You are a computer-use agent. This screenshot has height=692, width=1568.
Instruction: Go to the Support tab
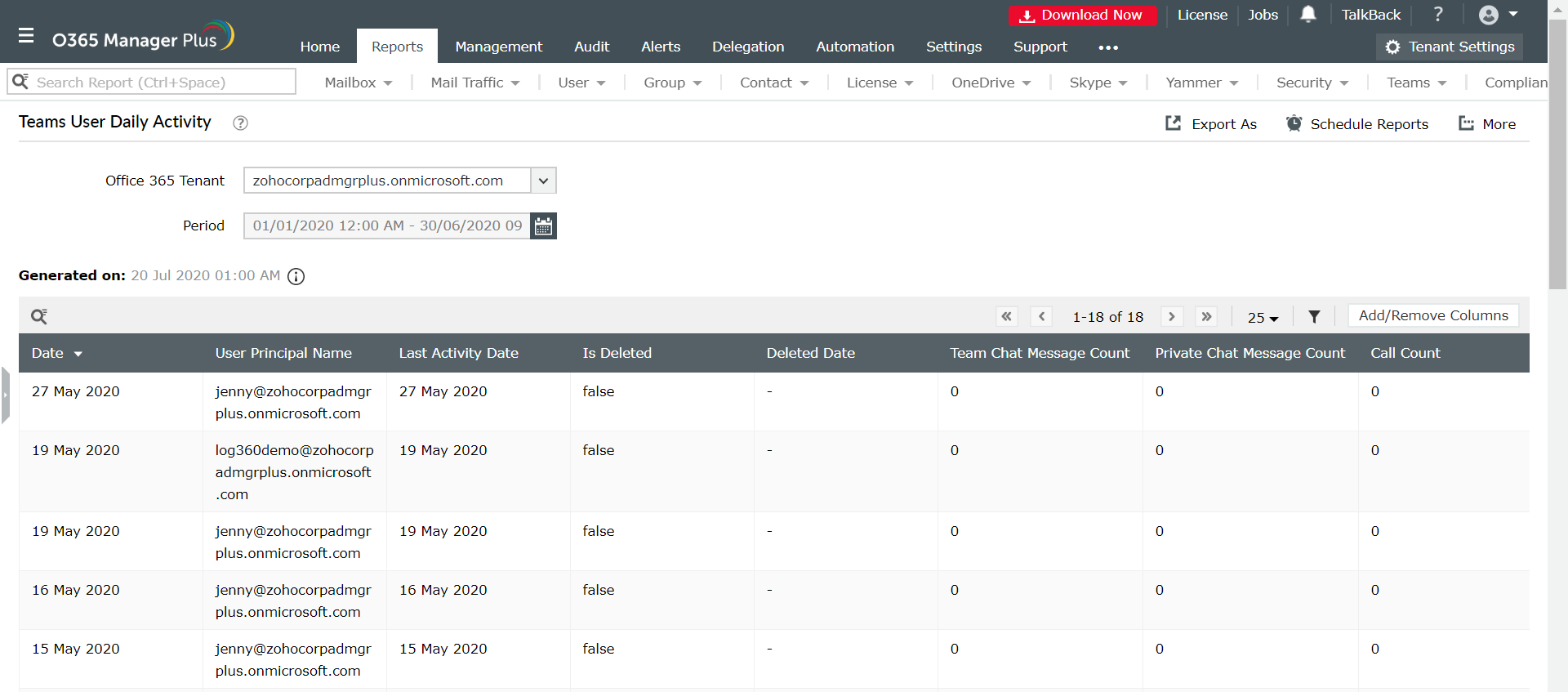point(1040,47)
